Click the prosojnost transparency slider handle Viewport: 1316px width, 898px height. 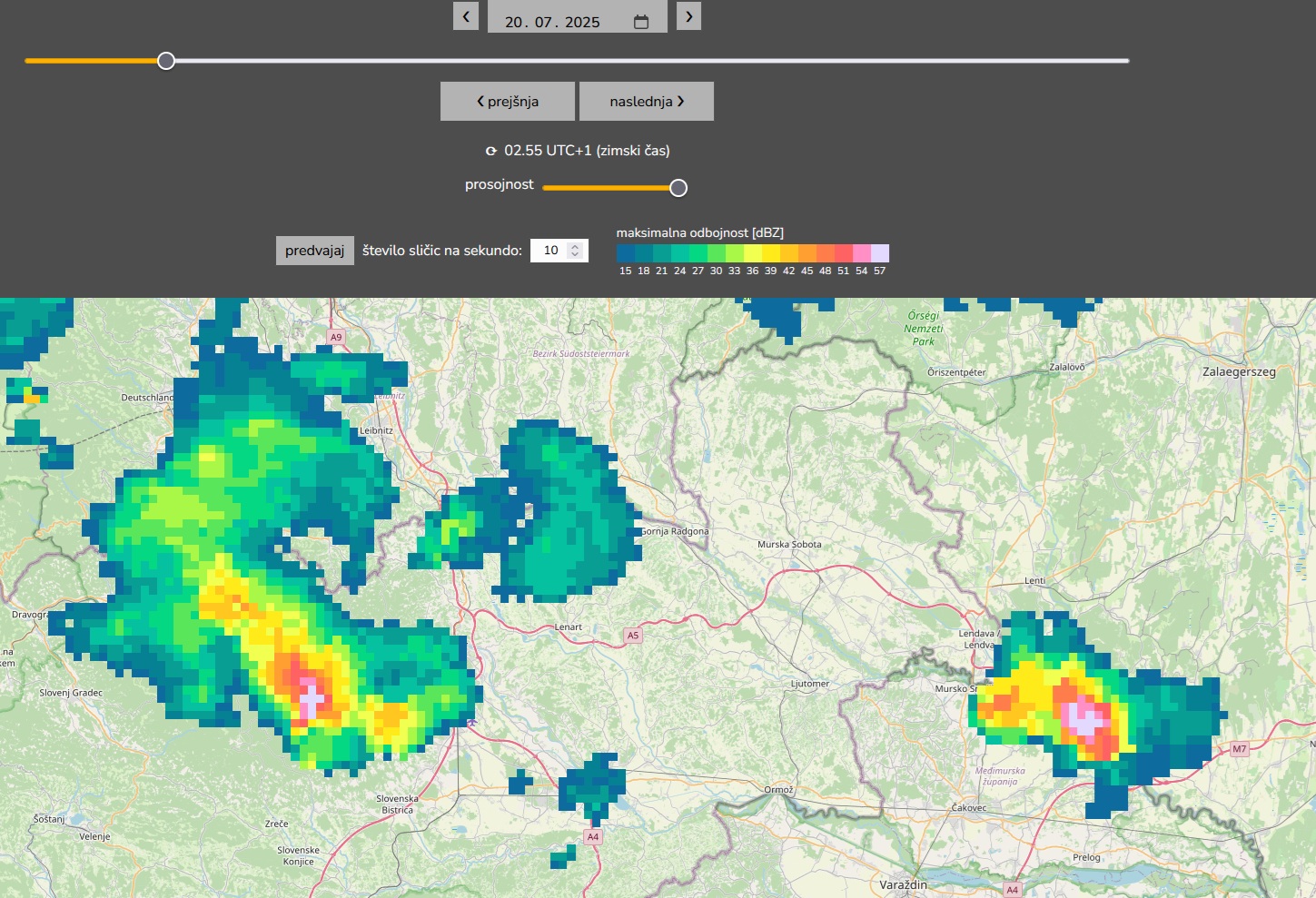(678, 188)
